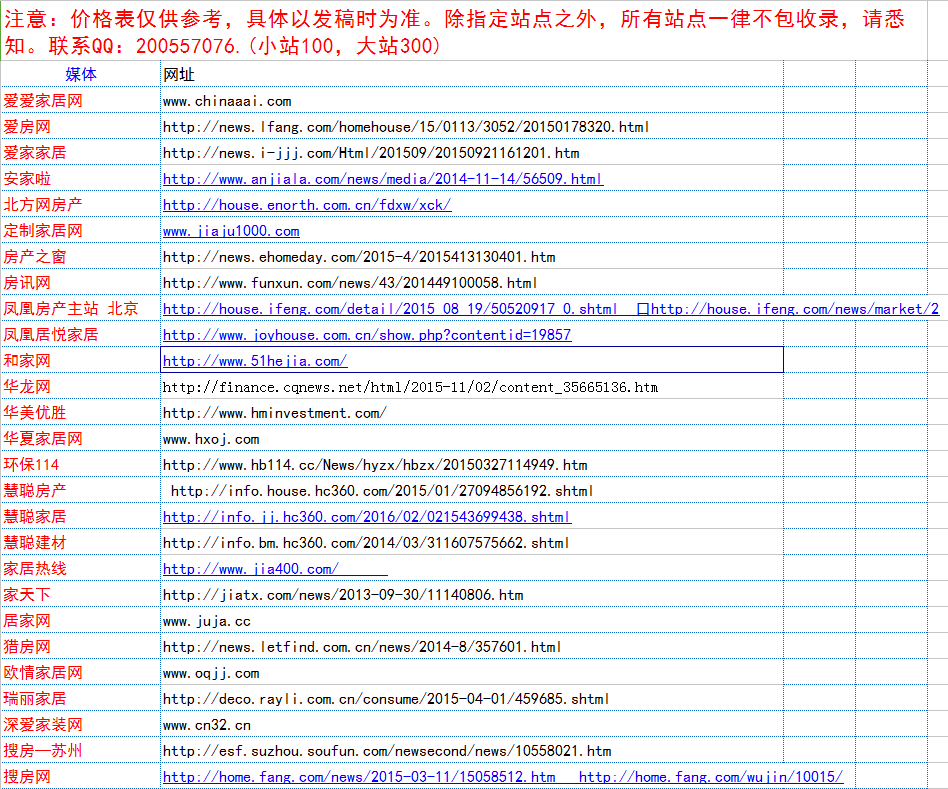The width and height of the screenshot is (948, 789).
Task: Select the finance.cqnews.net URL cell
Action: click(x=472, y=386)
